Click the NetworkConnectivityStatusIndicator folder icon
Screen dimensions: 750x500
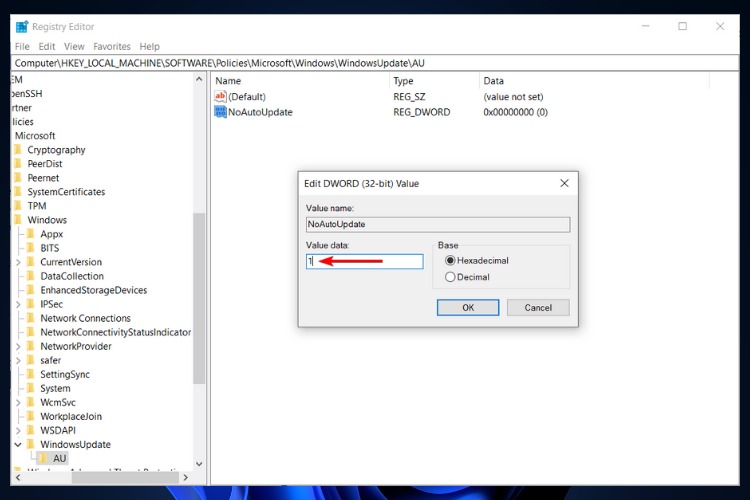pyautogui.click(x=31, y=332)
